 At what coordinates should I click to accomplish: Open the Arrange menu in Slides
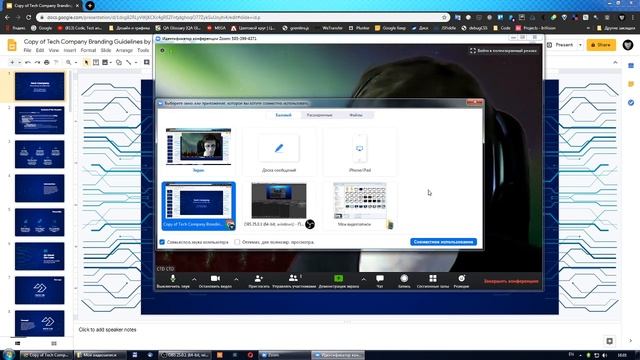tap(124, 50)
